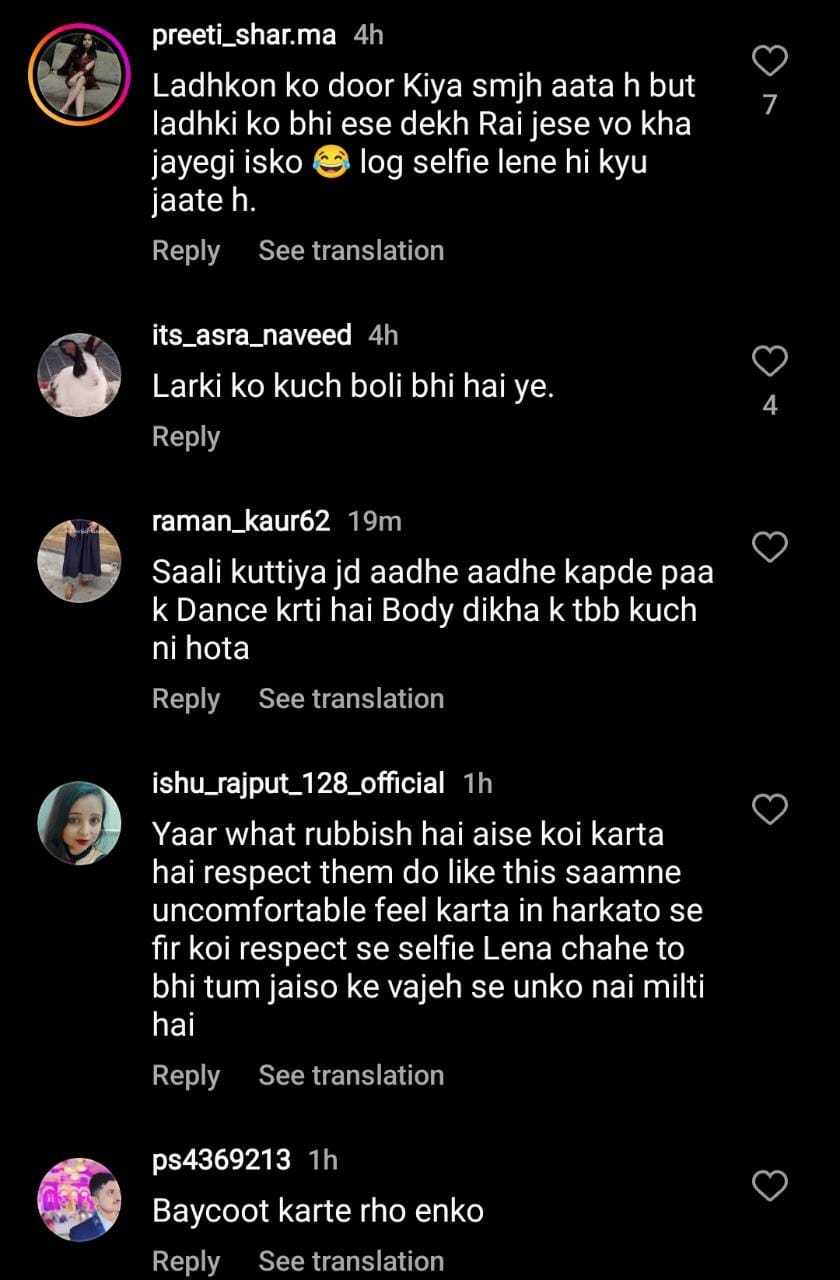Screen dimensions: 840x1280
Task: Open its_asra_naveed's rabbit avatar
Action: [x=79, y=375]
